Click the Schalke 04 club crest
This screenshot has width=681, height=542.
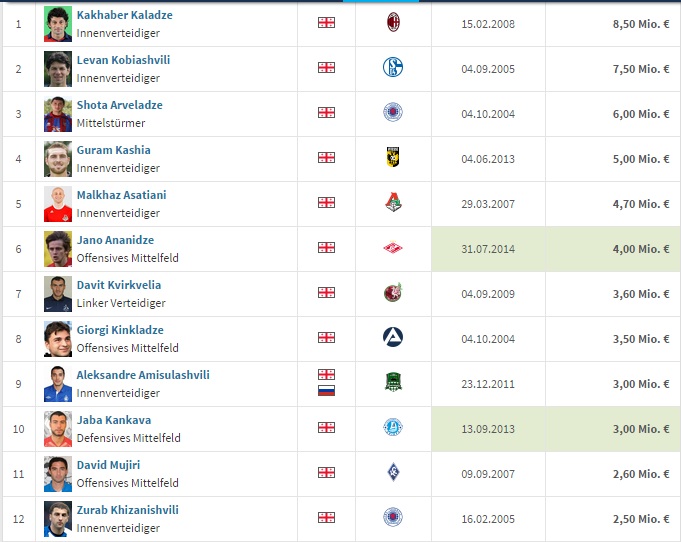click(x=393, y=67)
